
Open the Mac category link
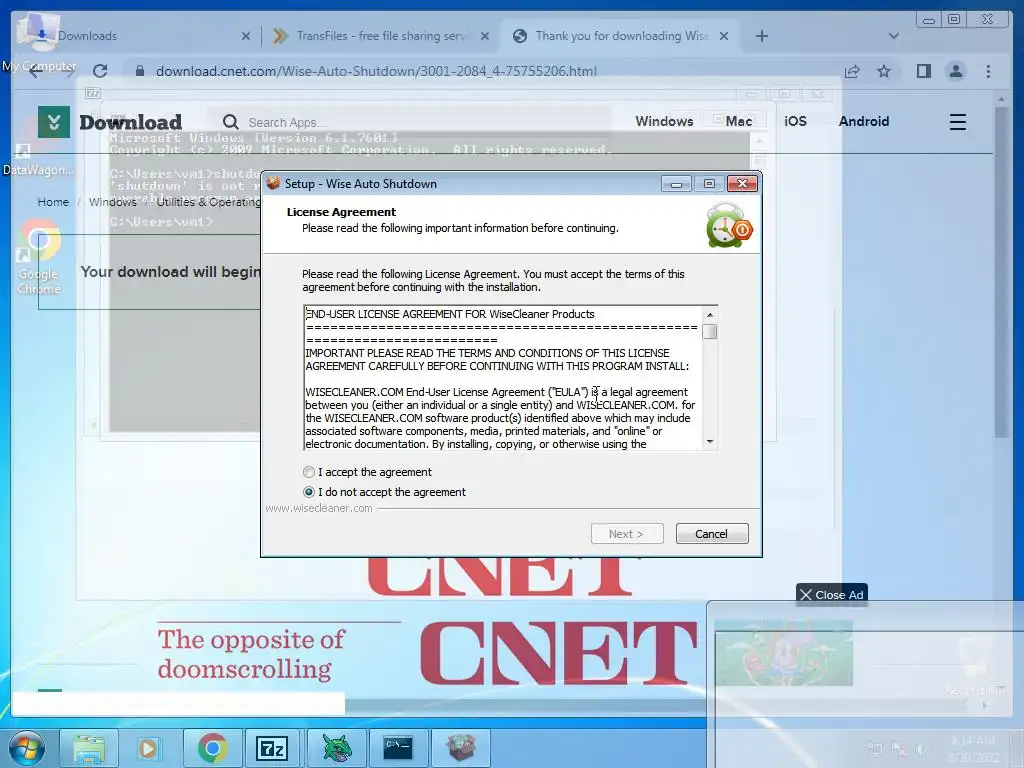pyautogui.click(x=739, y=121)
